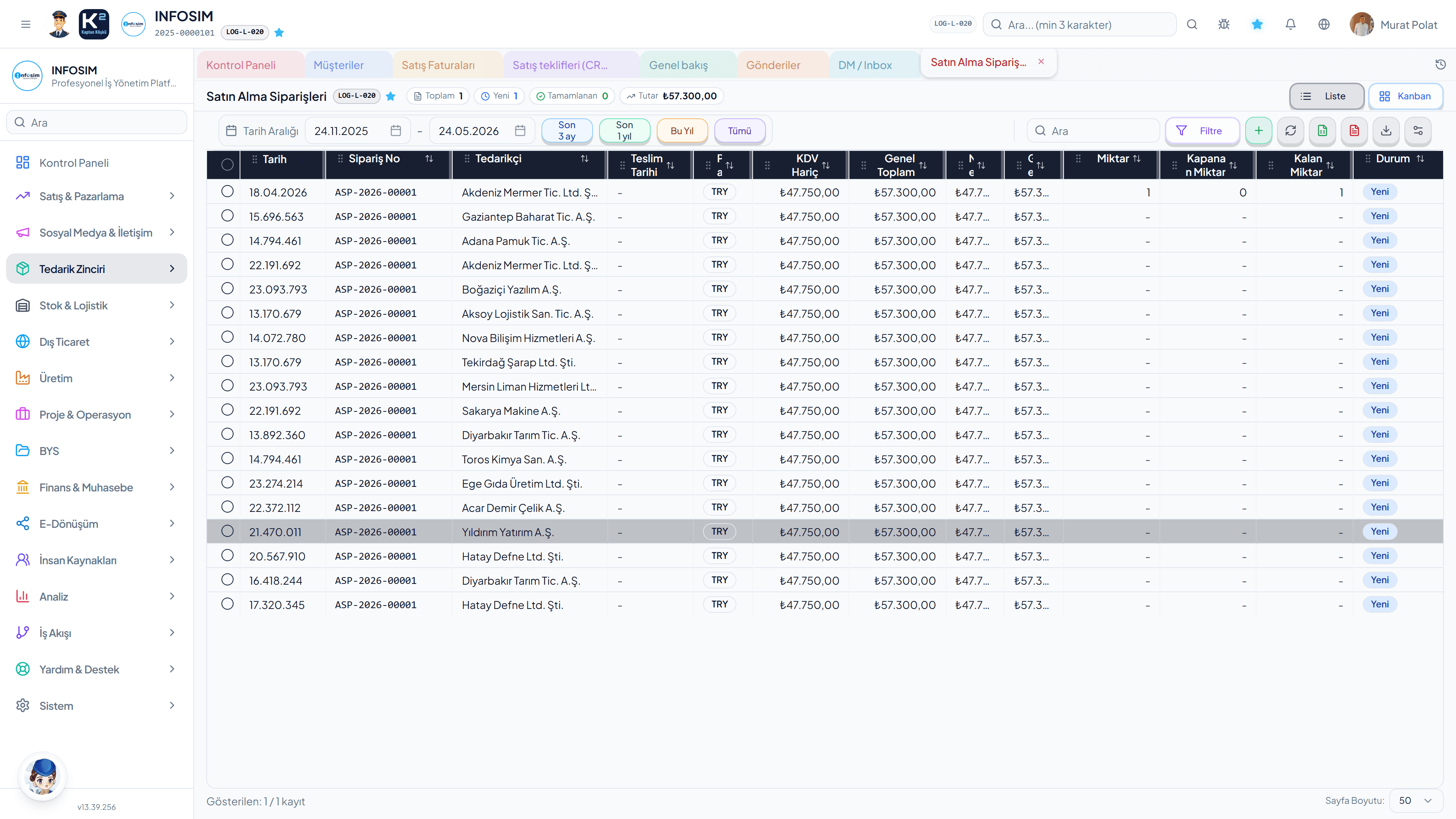Expand the Finans & Muhasebe menu
This screenshot has width=1456, height=819.
[x=97, y=487]
